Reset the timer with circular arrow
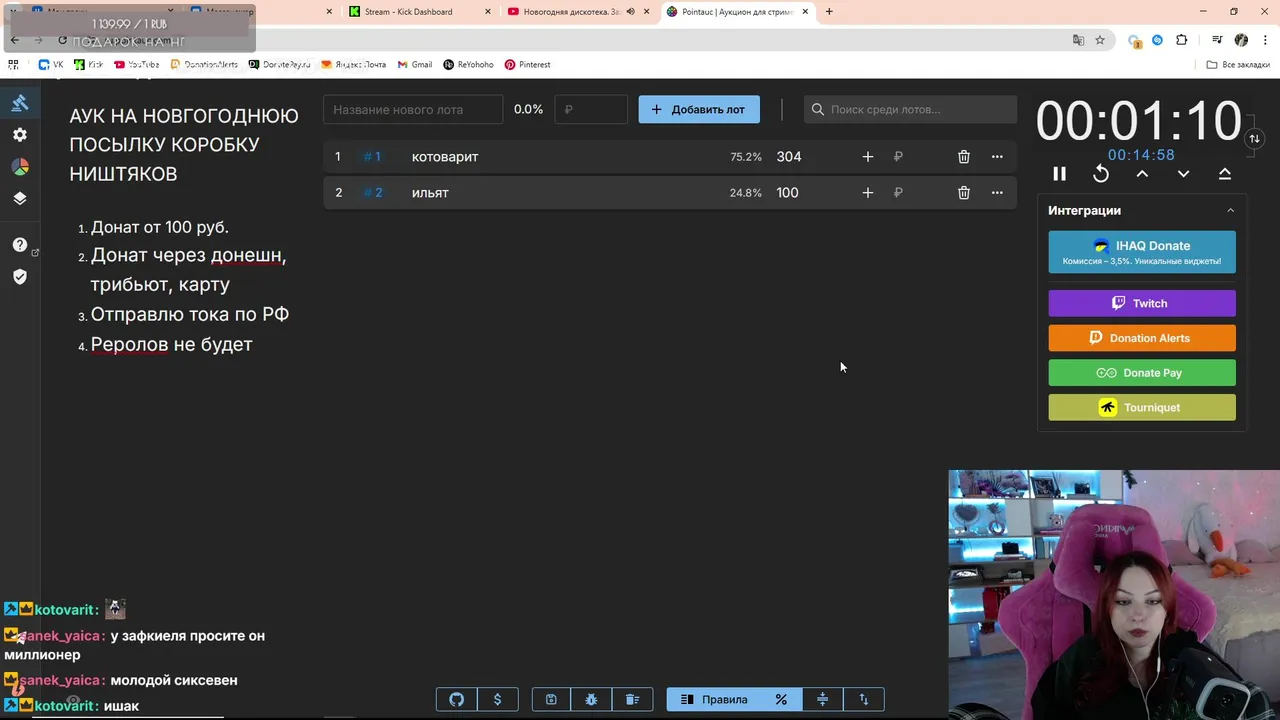This screenshot has height=720, width=1280. point(1101,174)
